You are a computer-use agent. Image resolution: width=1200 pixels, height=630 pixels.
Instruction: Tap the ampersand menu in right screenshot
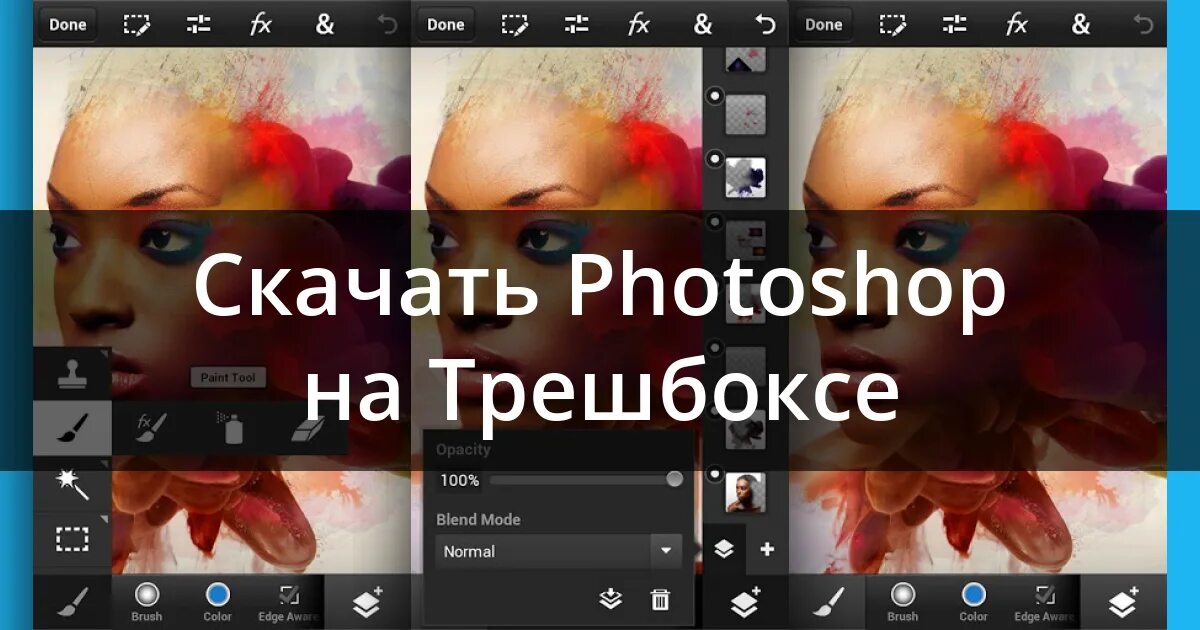click(1081, 24)
